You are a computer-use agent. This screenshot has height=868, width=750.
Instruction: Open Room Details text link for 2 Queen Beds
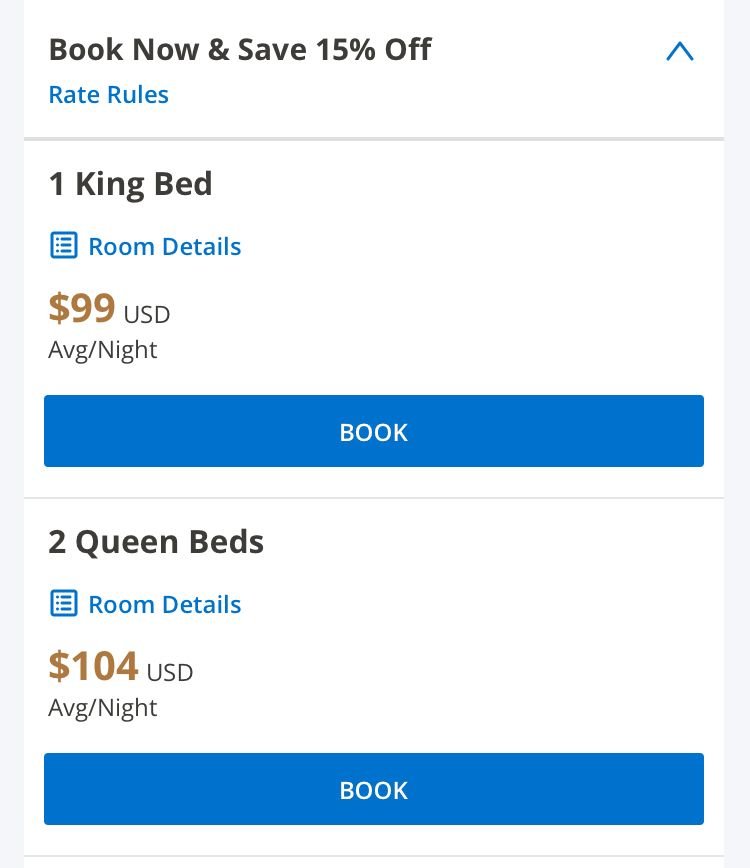tap(164, 605)
